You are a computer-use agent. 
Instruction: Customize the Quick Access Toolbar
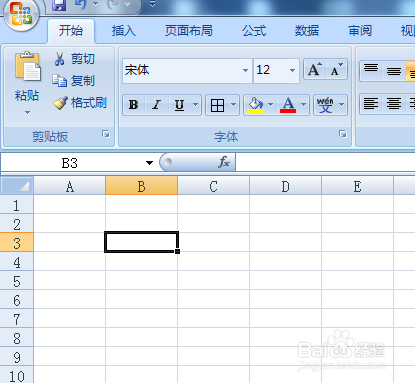(x=152, y=4)
